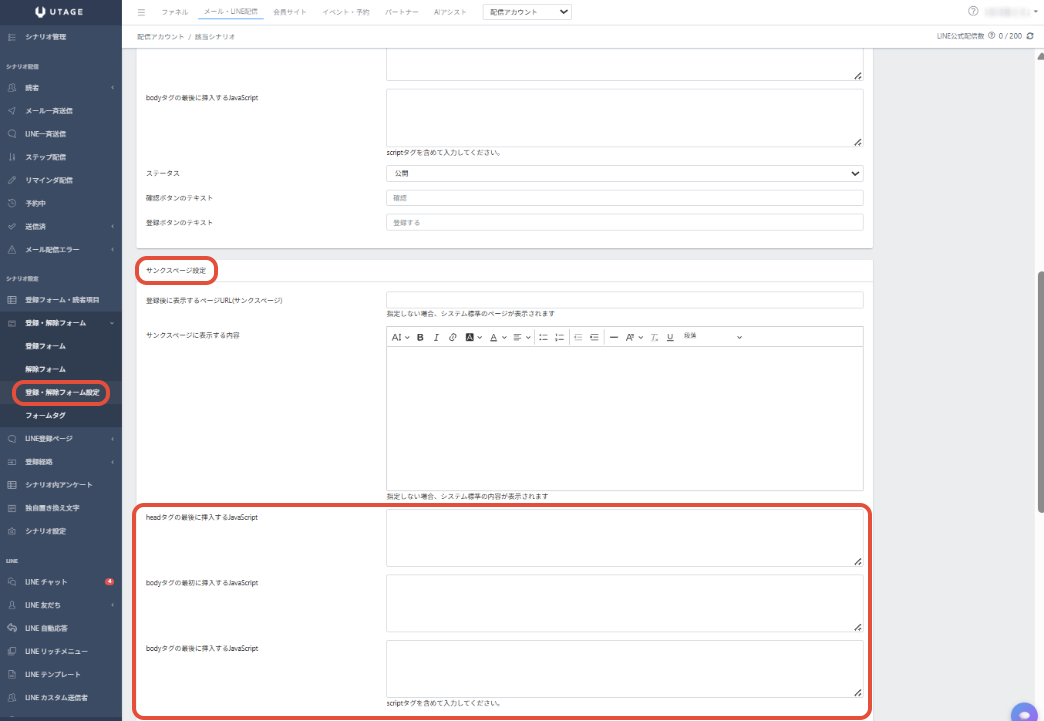The height and width of the screenshot is (721, 1044).
Task: Insert a numbered list in the editor
Action: pyautogui.click(x=560, y=338)
